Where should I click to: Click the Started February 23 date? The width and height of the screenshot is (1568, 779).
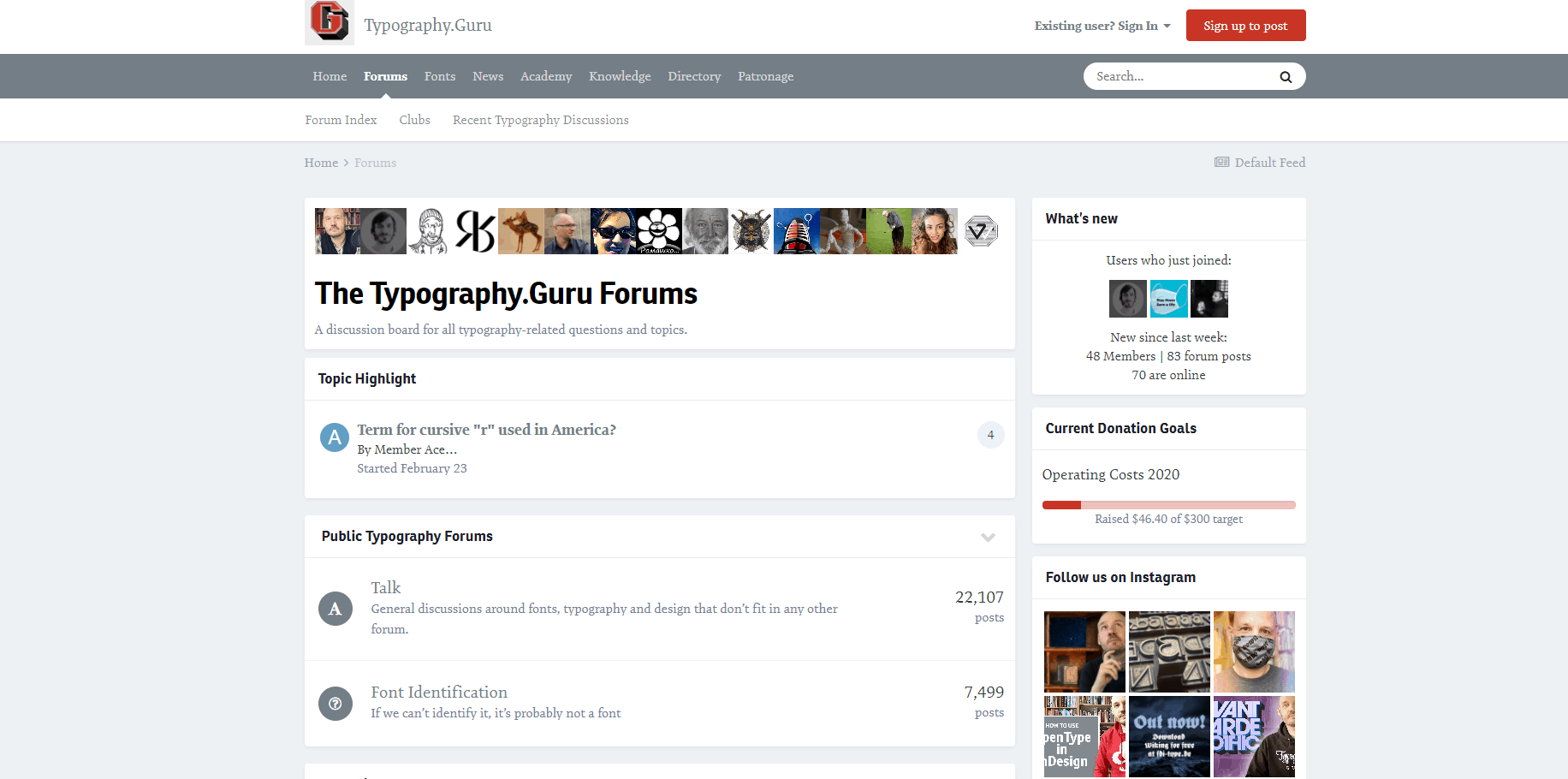(412, 468)
